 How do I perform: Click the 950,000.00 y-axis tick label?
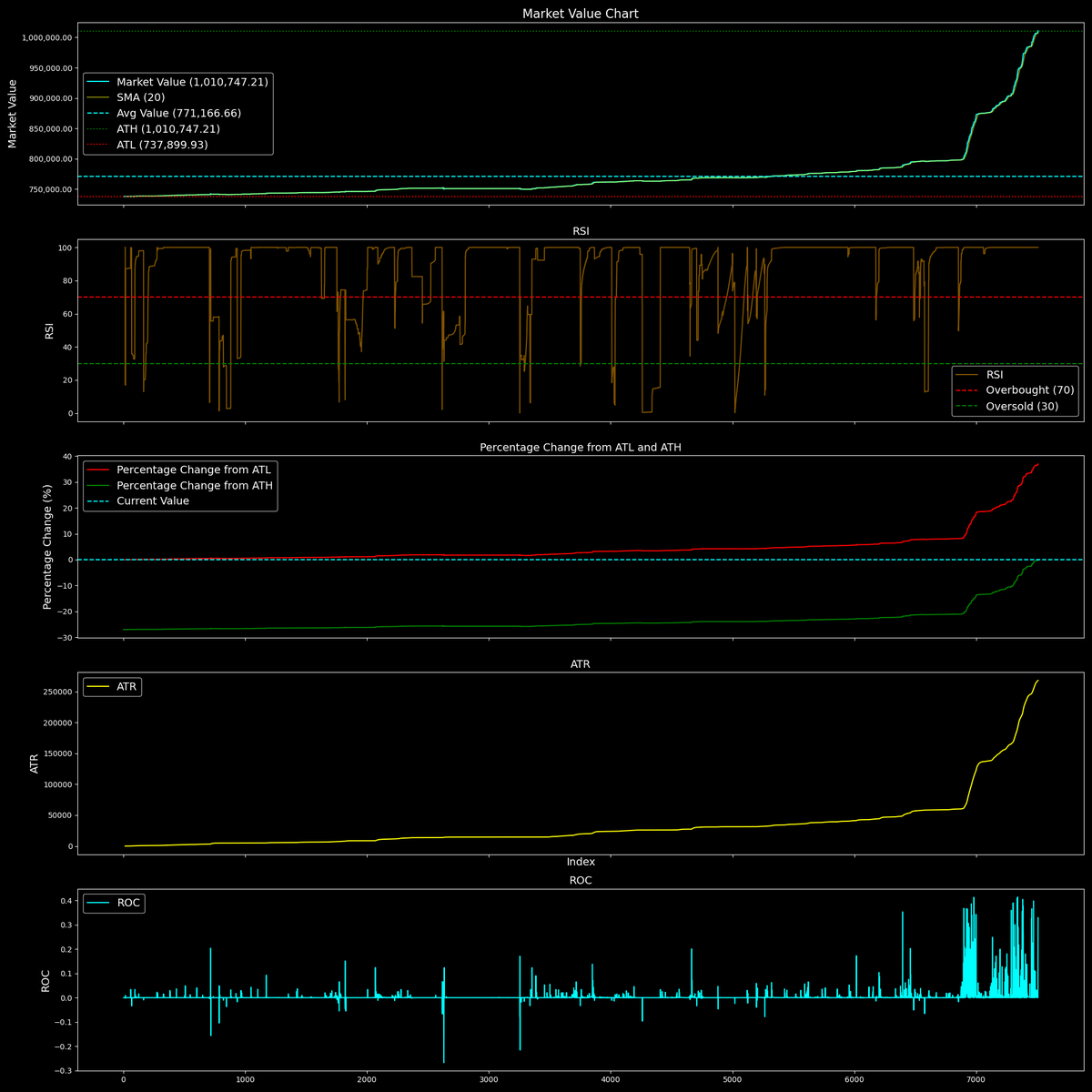click(x=50, y=68)
